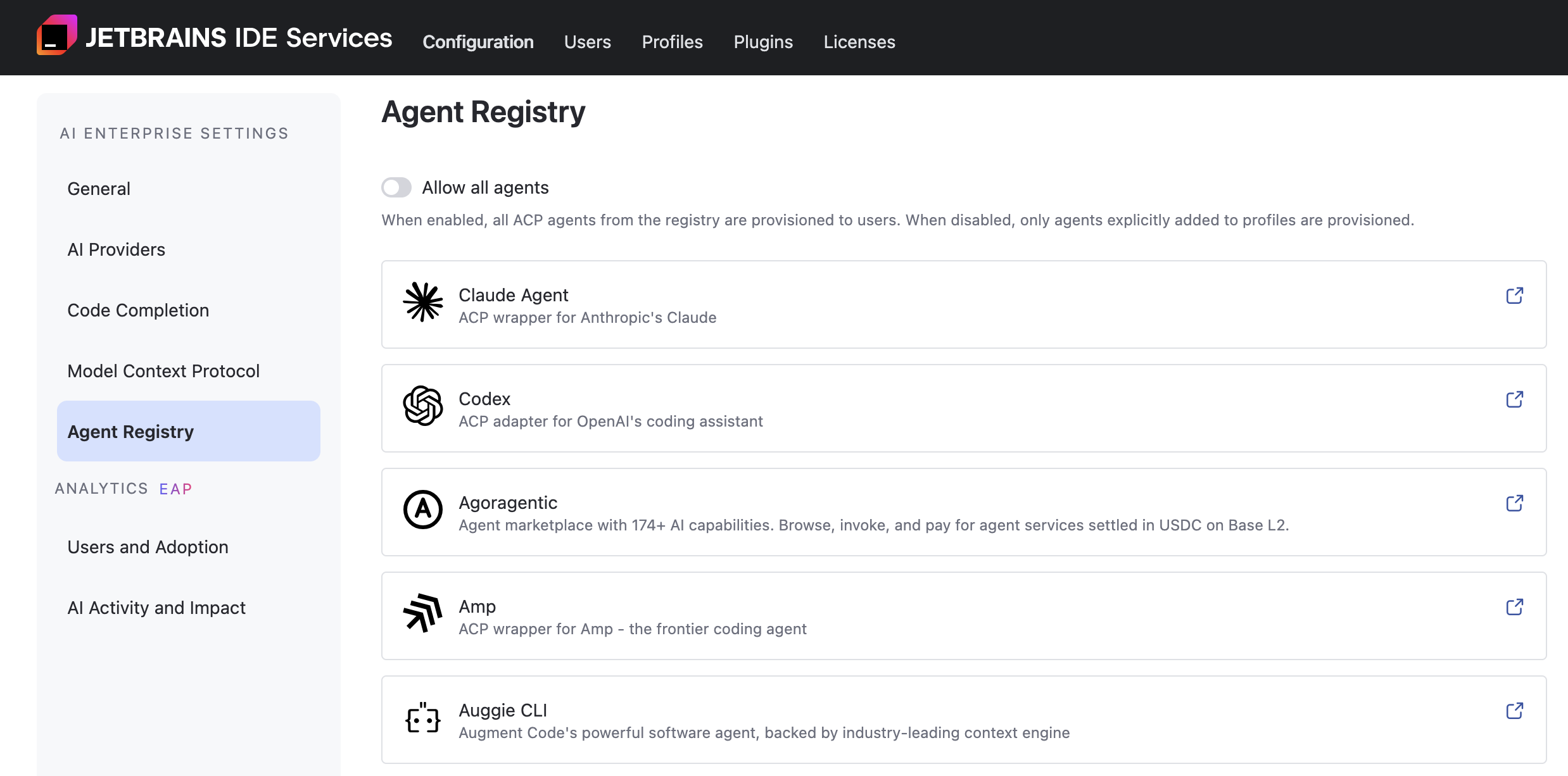
Task: Click the 'Agent marketplace with 174+ AI capabilities' description
Action: 874,525
